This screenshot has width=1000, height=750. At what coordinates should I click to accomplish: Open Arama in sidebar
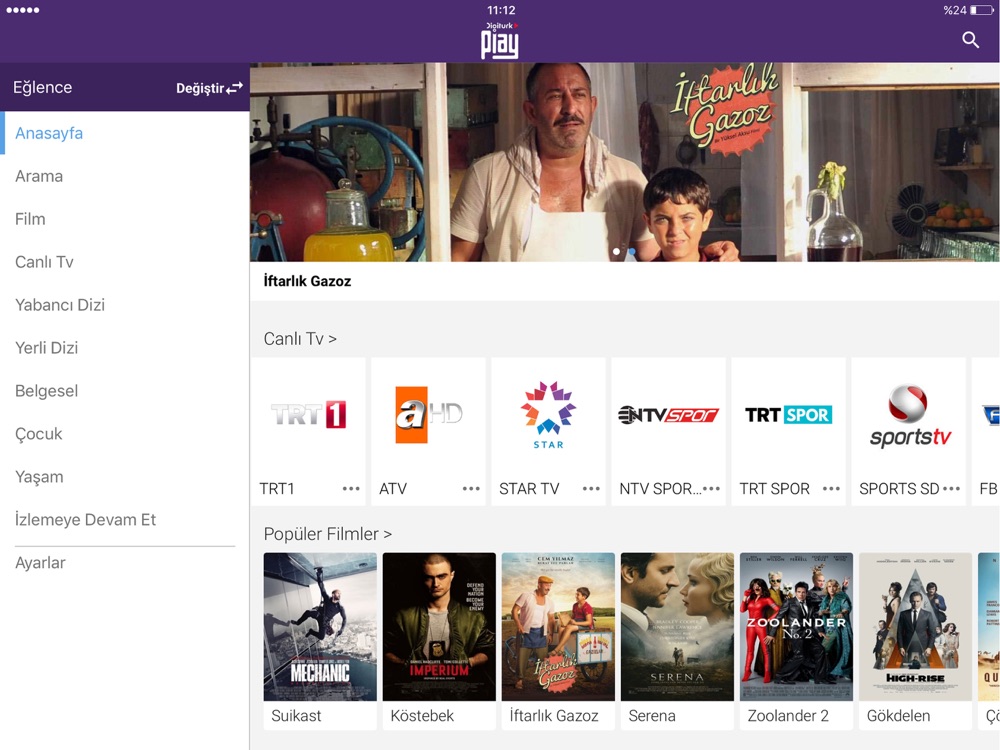pos(125,176)
